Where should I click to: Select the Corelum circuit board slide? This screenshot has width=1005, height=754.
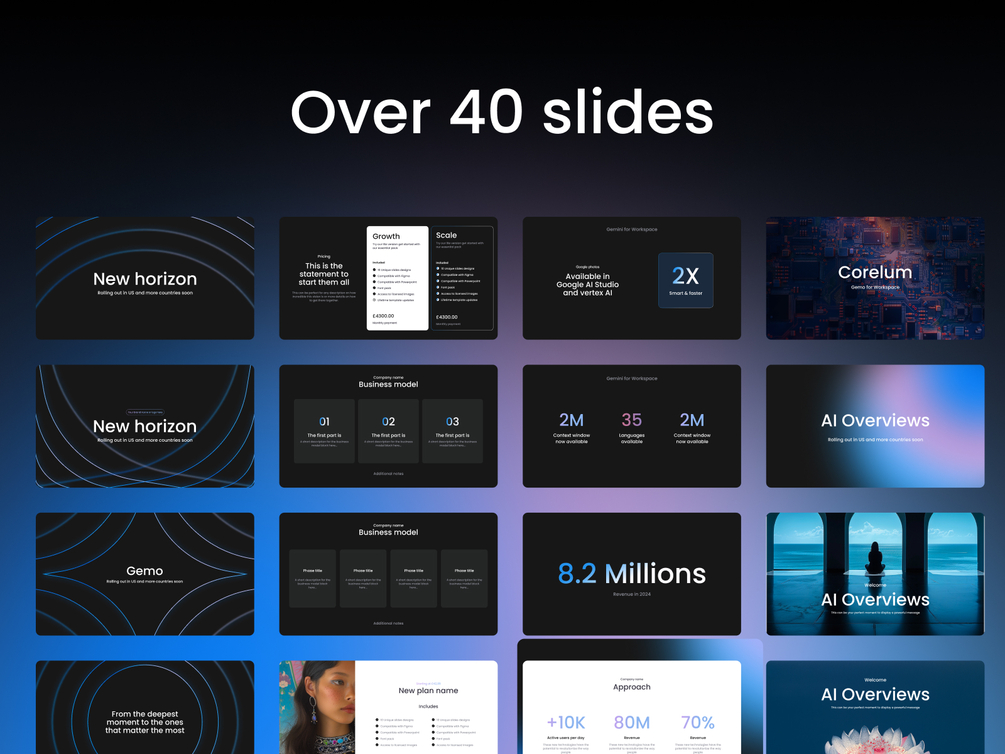(x=876, y=278)
